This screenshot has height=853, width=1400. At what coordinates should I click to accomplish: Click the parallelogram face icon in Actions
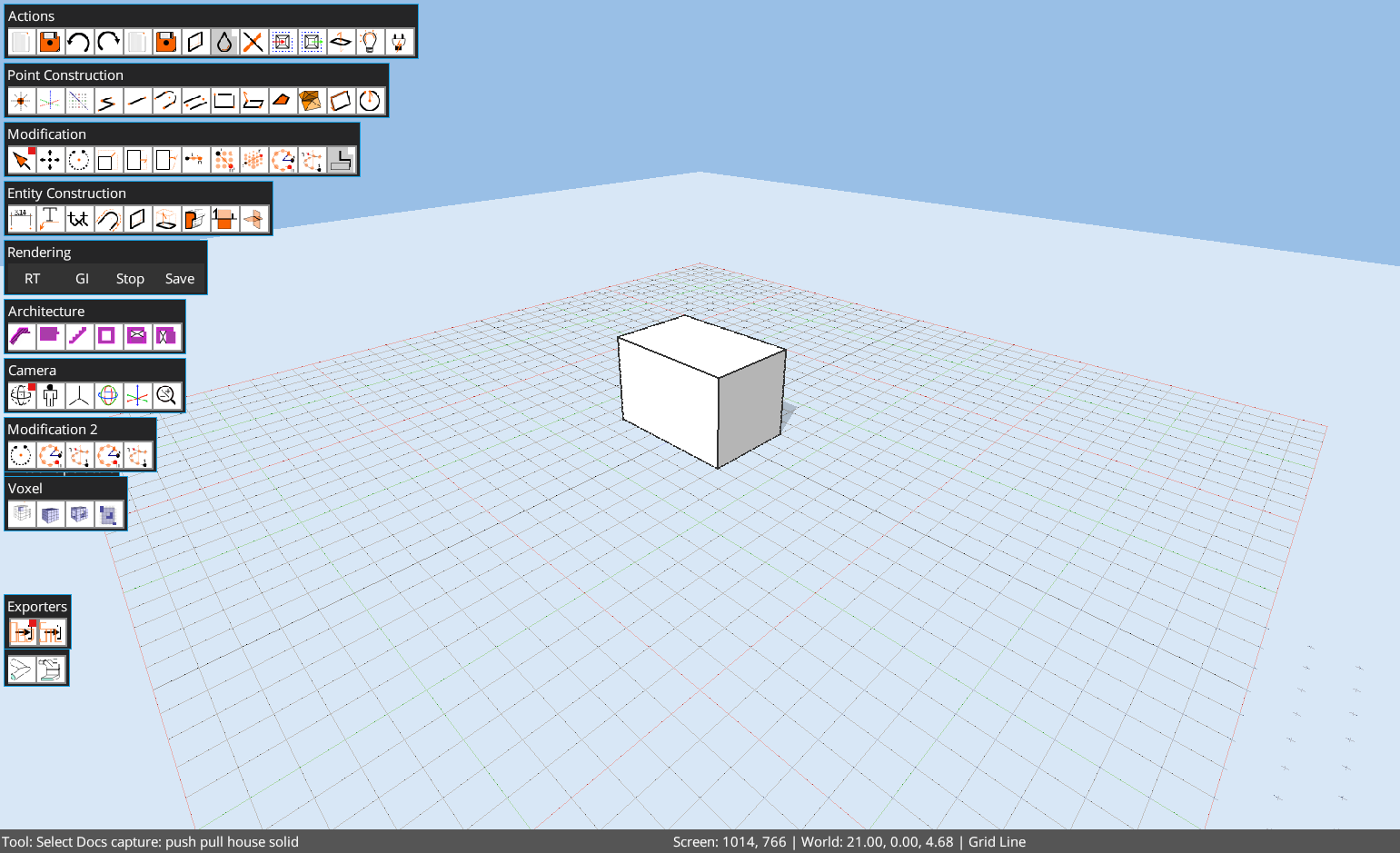(195, 42)
